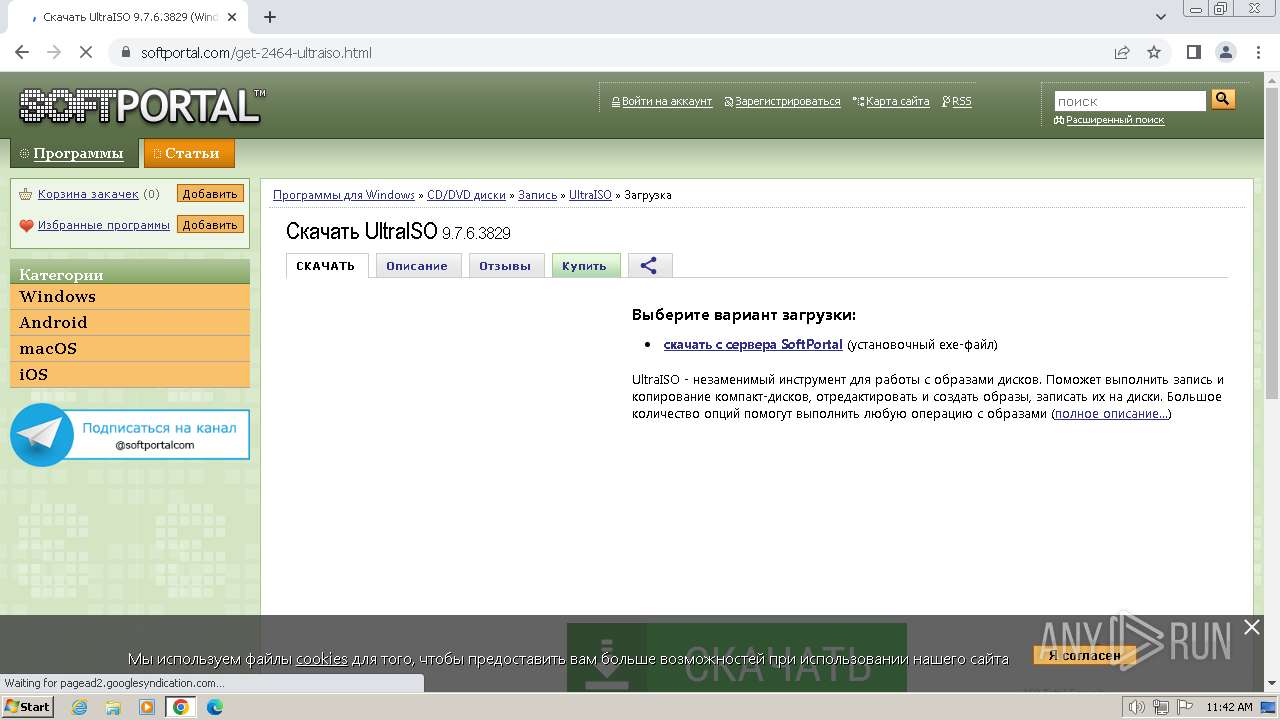Click the cookies link in banner

click(322, 658)
